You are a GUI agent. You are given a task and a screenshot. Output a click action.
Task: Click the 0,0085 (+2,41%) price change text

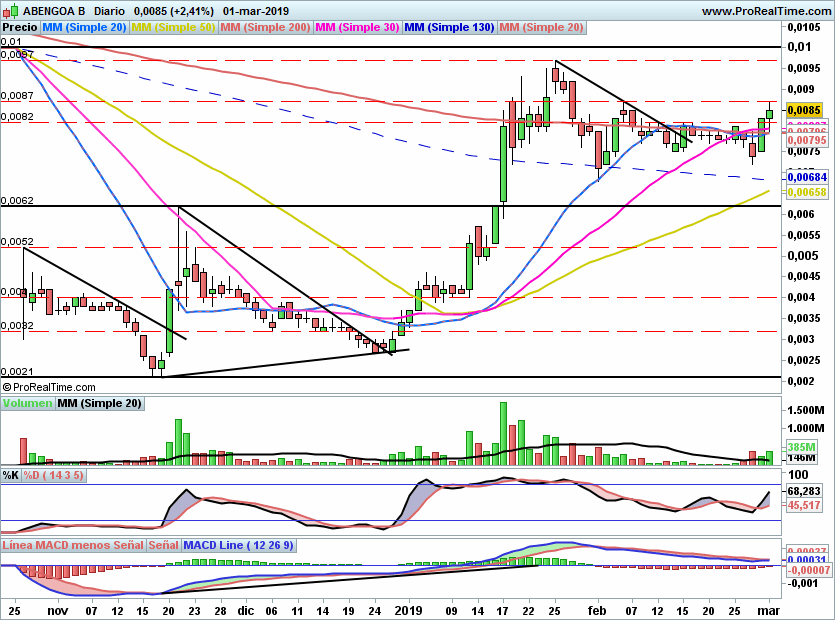point(174,11)
